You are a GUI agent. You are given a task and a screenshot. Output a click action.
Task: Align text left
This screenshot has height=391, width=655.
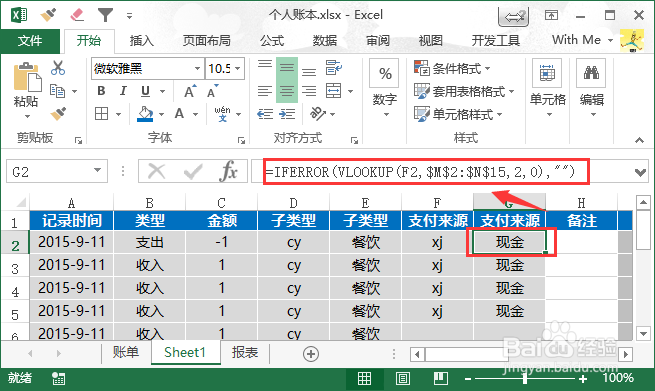coord(265,91)
